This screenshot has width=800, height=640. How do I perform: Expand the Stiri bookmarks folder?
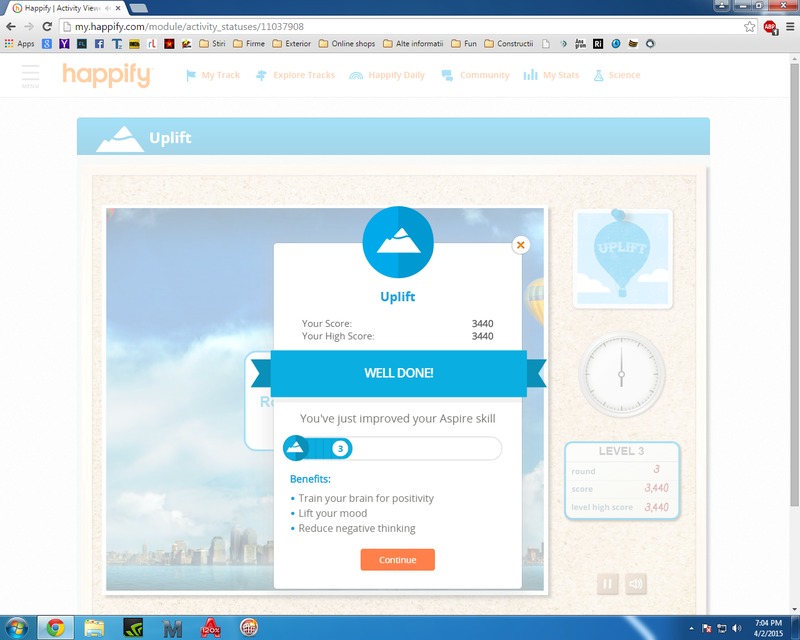(x=212, y=44)
